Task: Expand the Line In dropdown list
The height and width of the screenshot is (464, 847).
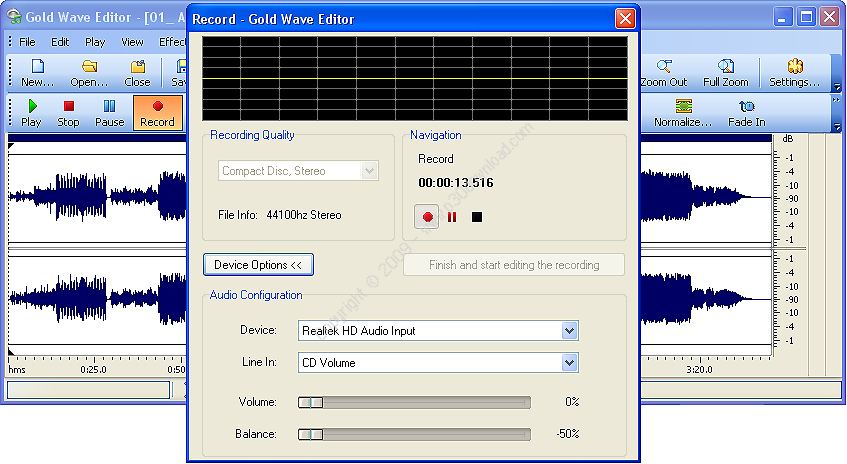Action: 569,362
